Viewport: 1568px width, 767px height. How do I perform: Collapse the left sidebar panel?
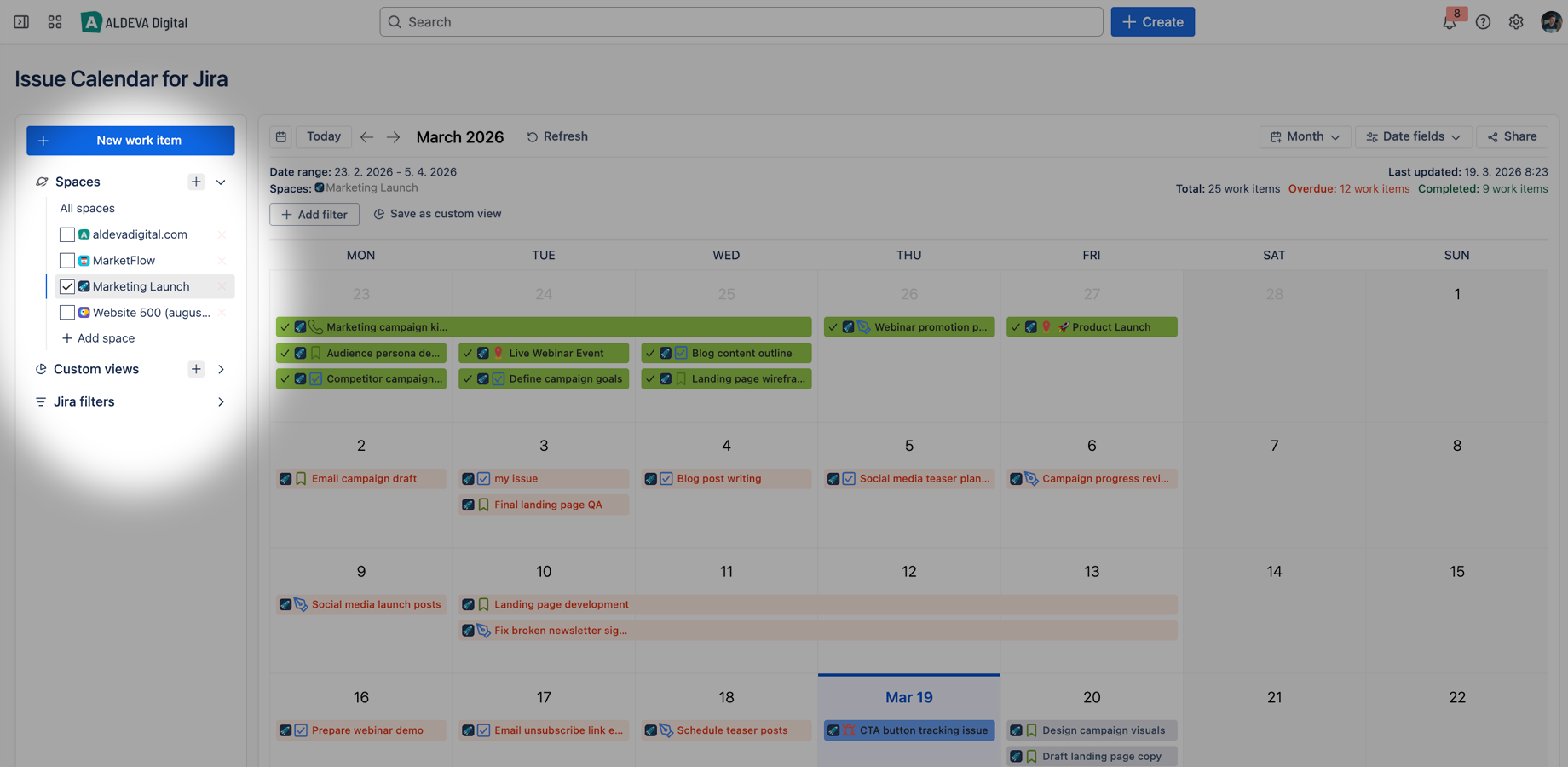21,22
